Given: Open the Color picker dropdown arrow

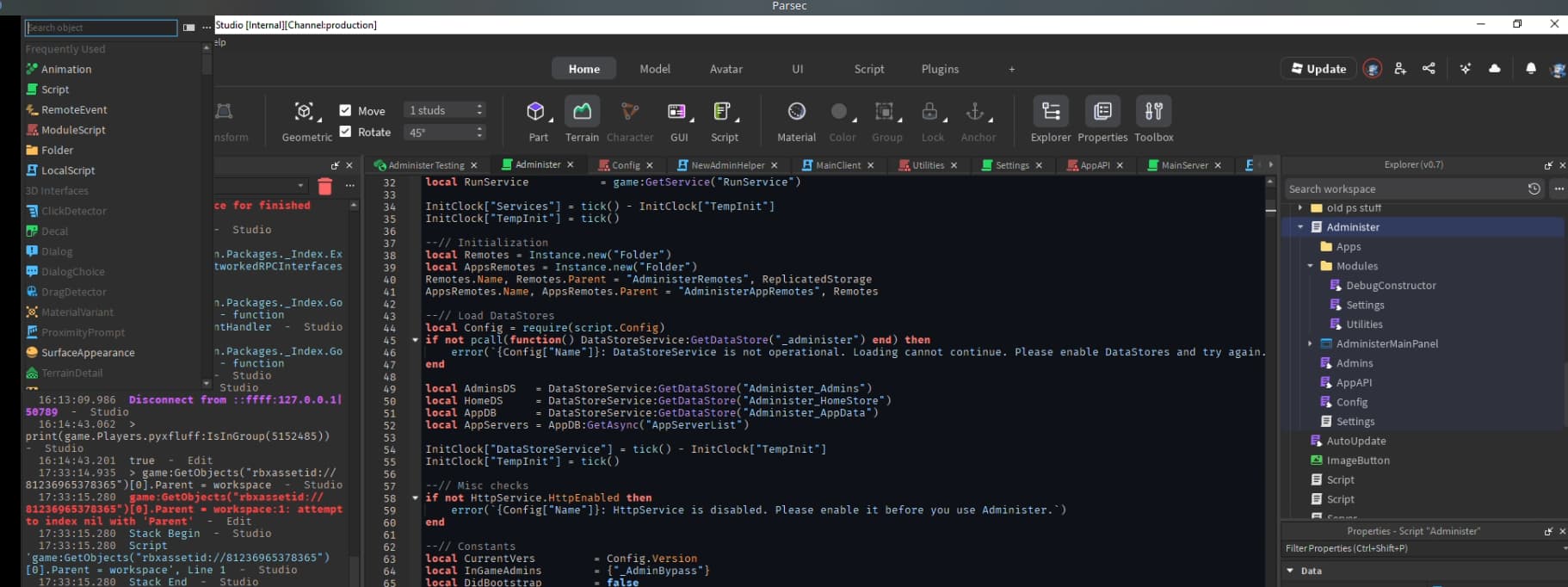Looking at the screenshot, I should (855, 119).
